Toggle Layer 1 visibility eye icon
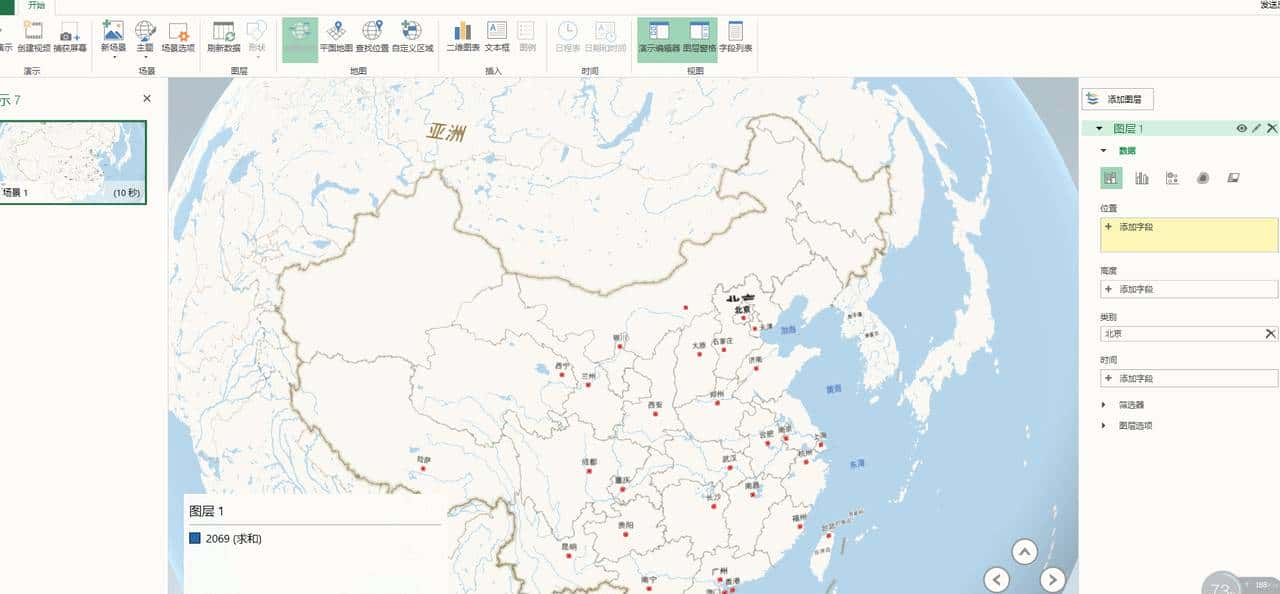The image size is (1280, 594). click(1242, 129)
